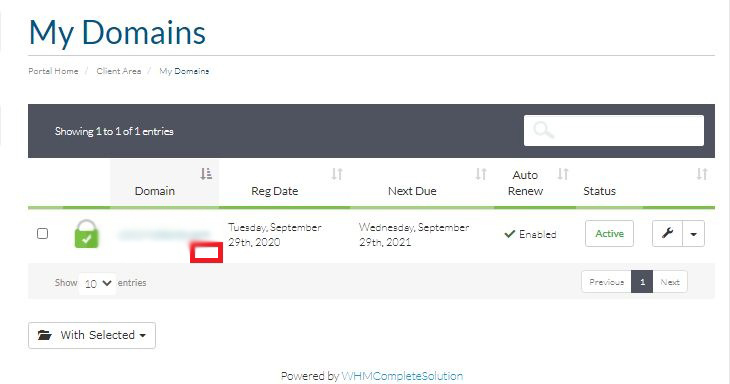Click the search magnifier icon
Screen dimensions: 730x384
tap(543, 130)
